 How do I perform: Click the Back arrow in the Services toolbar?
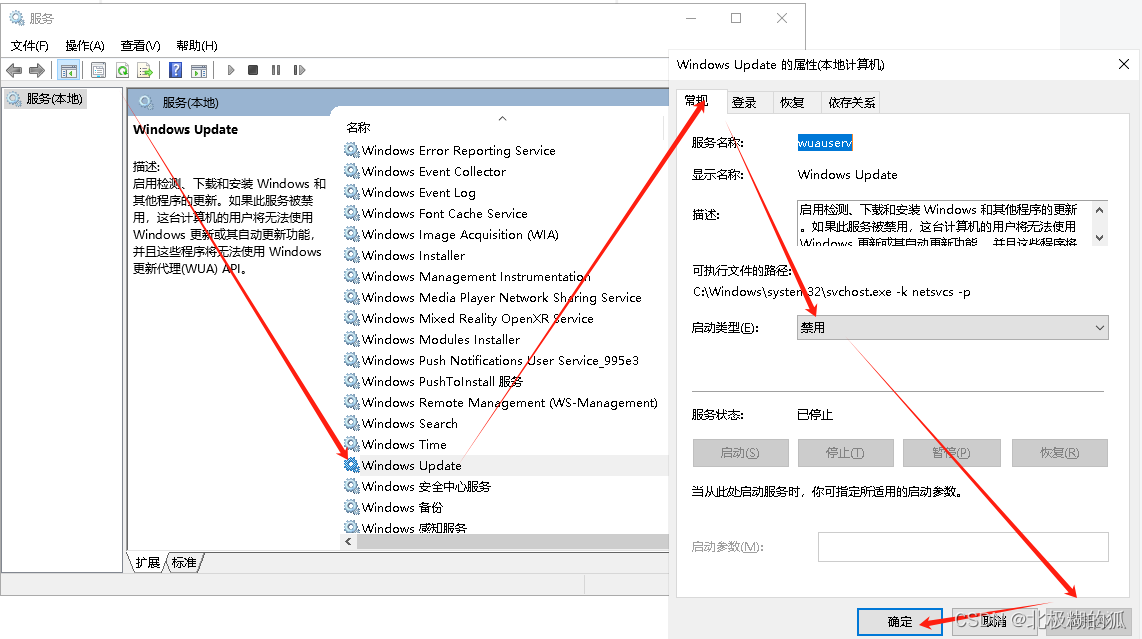[x=14, y=71]
